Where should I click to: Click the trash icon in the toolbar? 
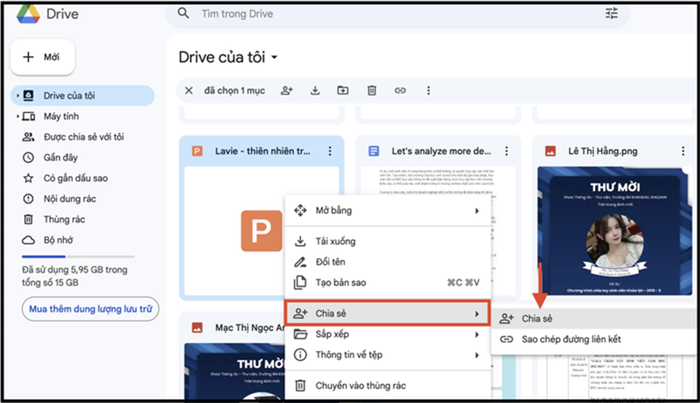click(371, 91)
